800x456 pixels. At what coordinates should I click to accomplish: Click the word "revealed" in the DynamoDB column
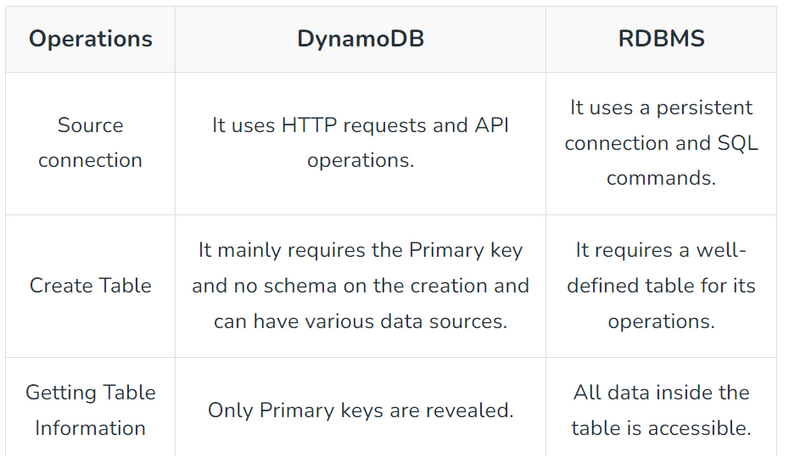[470, 410]
